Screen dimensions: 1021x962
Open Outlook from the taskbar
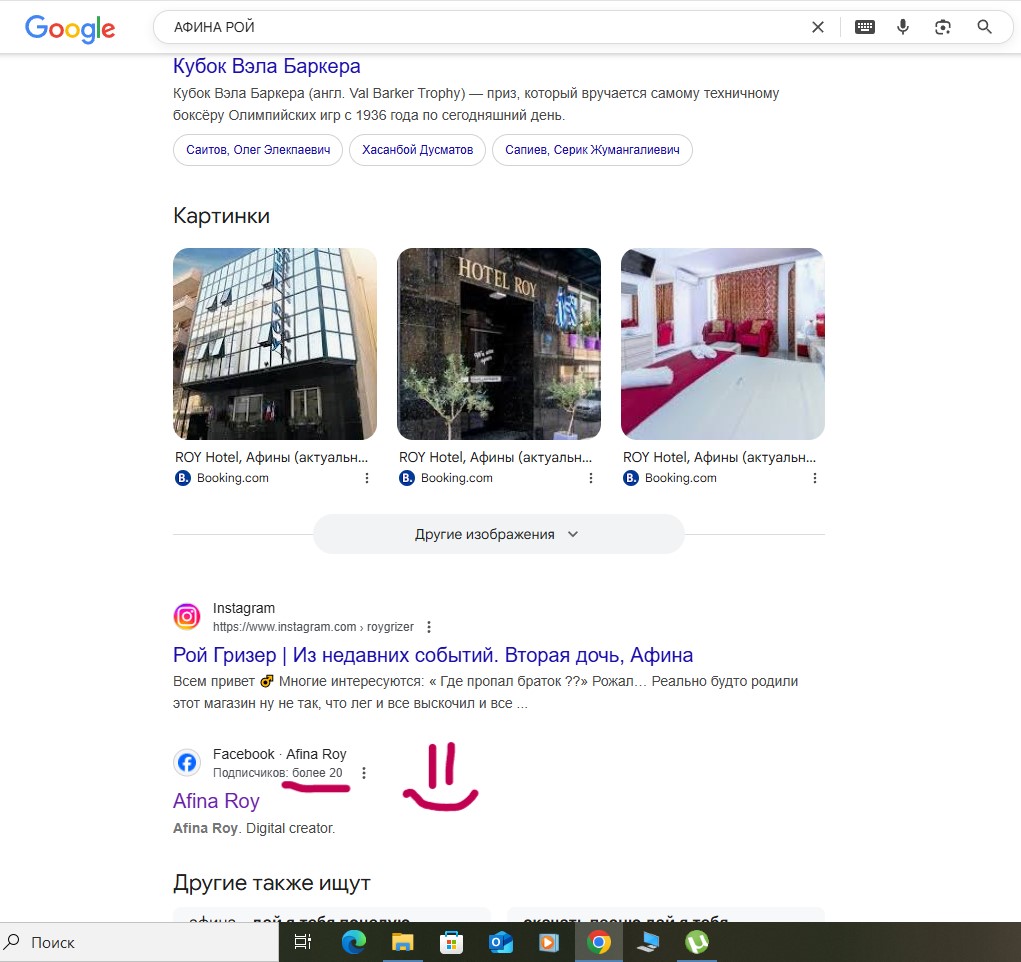click(501, 942)
